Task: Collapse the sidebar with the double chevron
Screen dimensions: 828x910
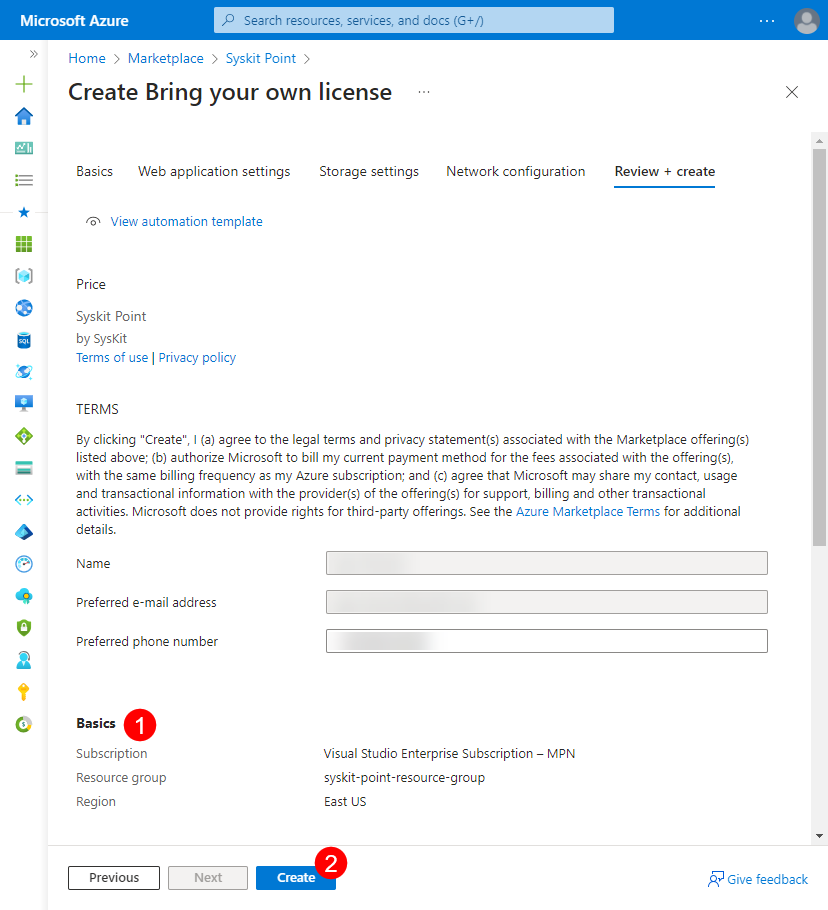Action: (x=33, y=55)
